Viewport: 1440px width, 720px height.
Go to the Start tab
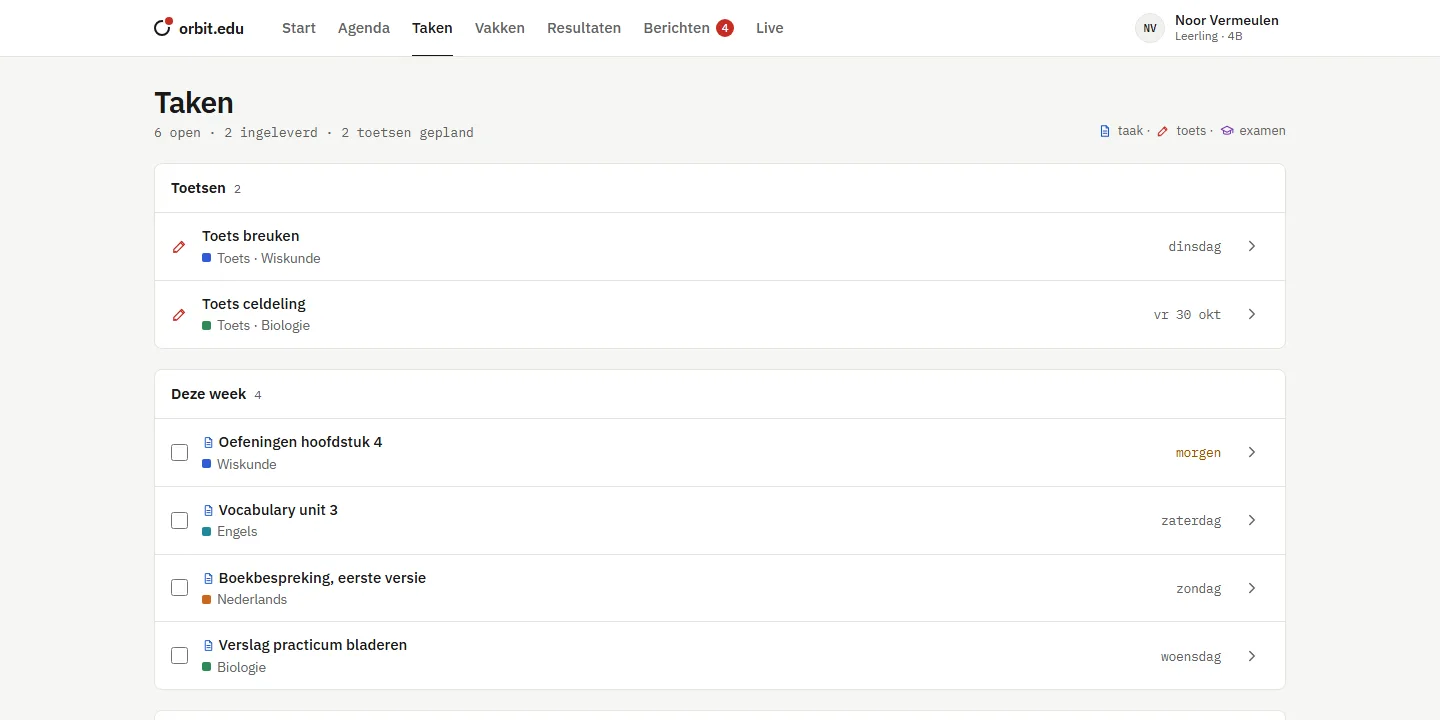(299, 28)
